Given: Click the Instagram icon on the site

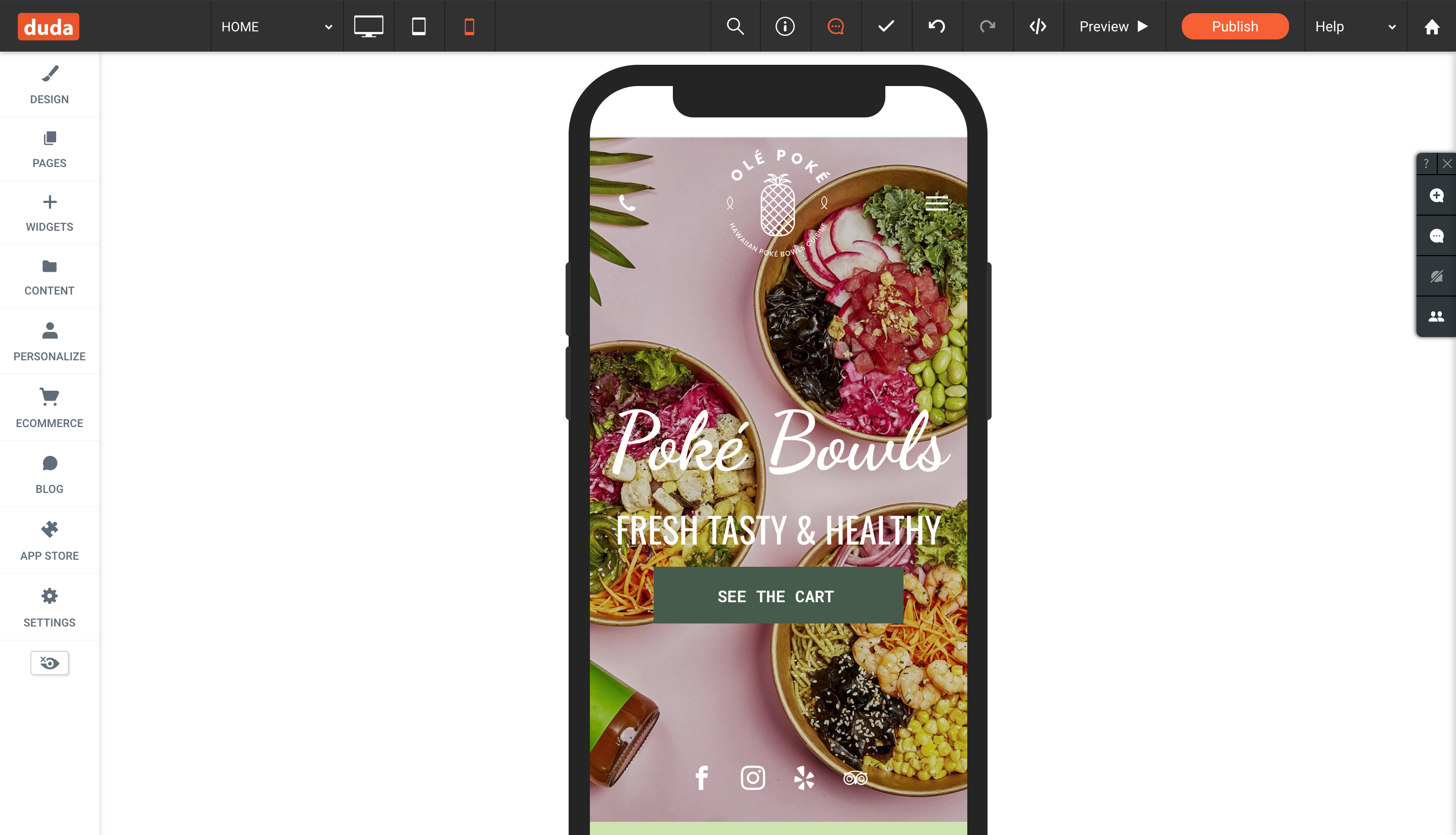Looking at the screenshot, I should click(752, 778).
